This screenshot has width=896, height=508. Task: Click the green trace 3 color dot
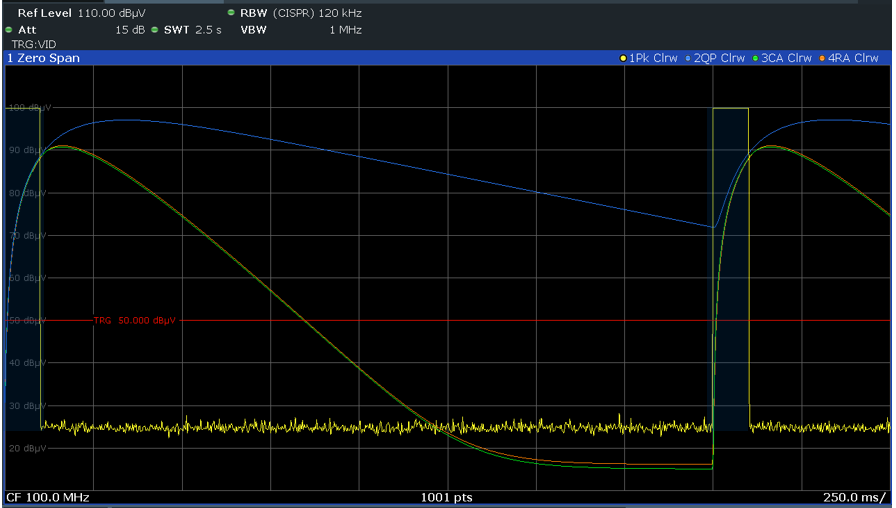(755, 58)
